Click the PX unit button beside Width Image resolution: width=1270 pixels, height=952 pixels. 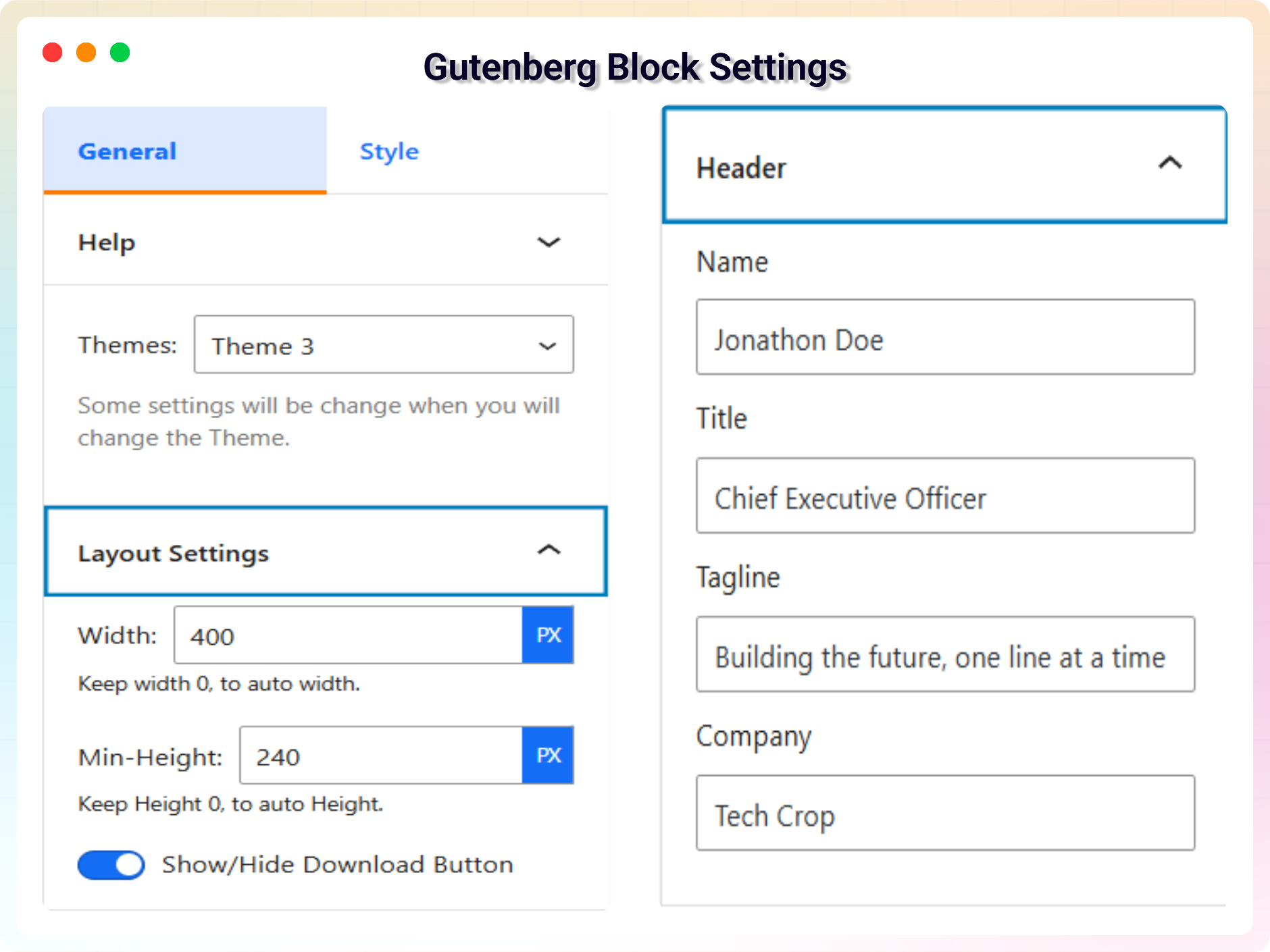(x=548, y=635)
